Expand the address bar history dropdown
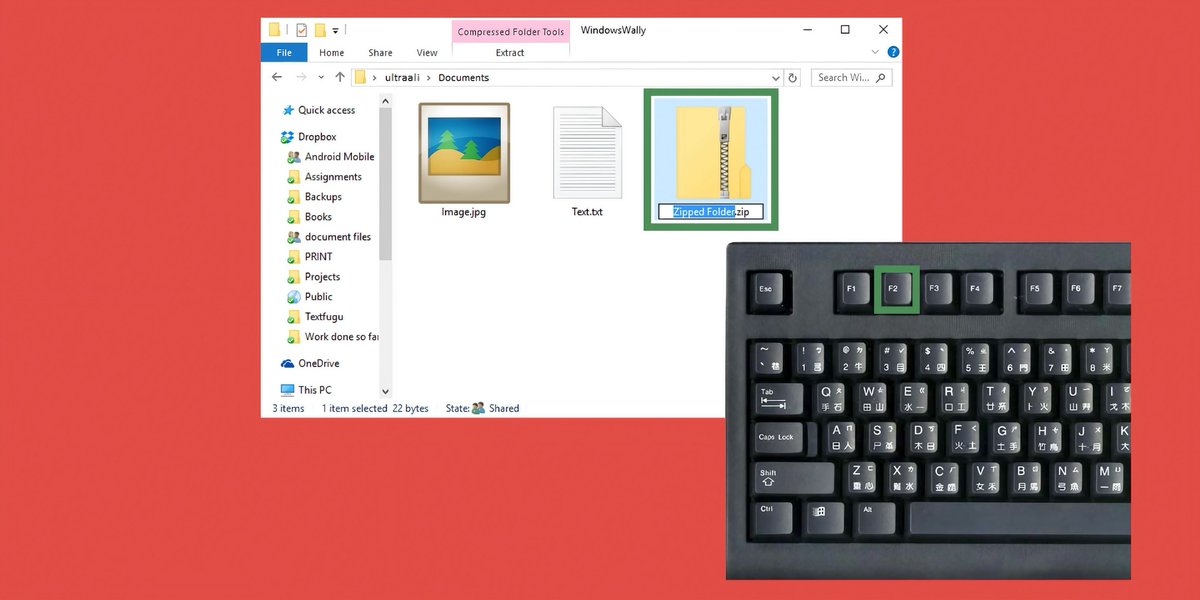The height and width of the screenshot is (600, 1200). (776, 77)
